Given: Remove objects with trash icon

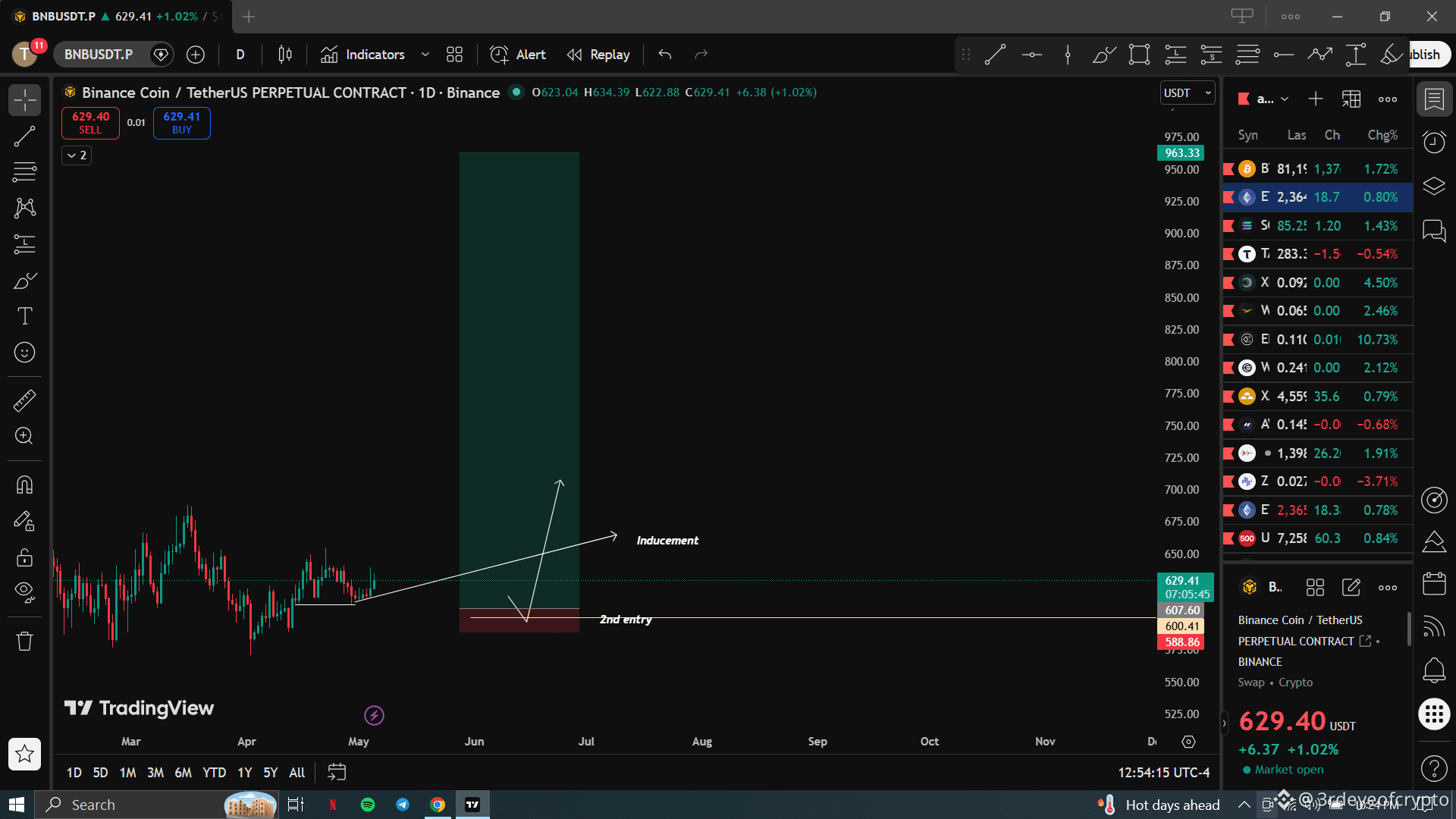Looking at the screenshot, I should point(25,642).
